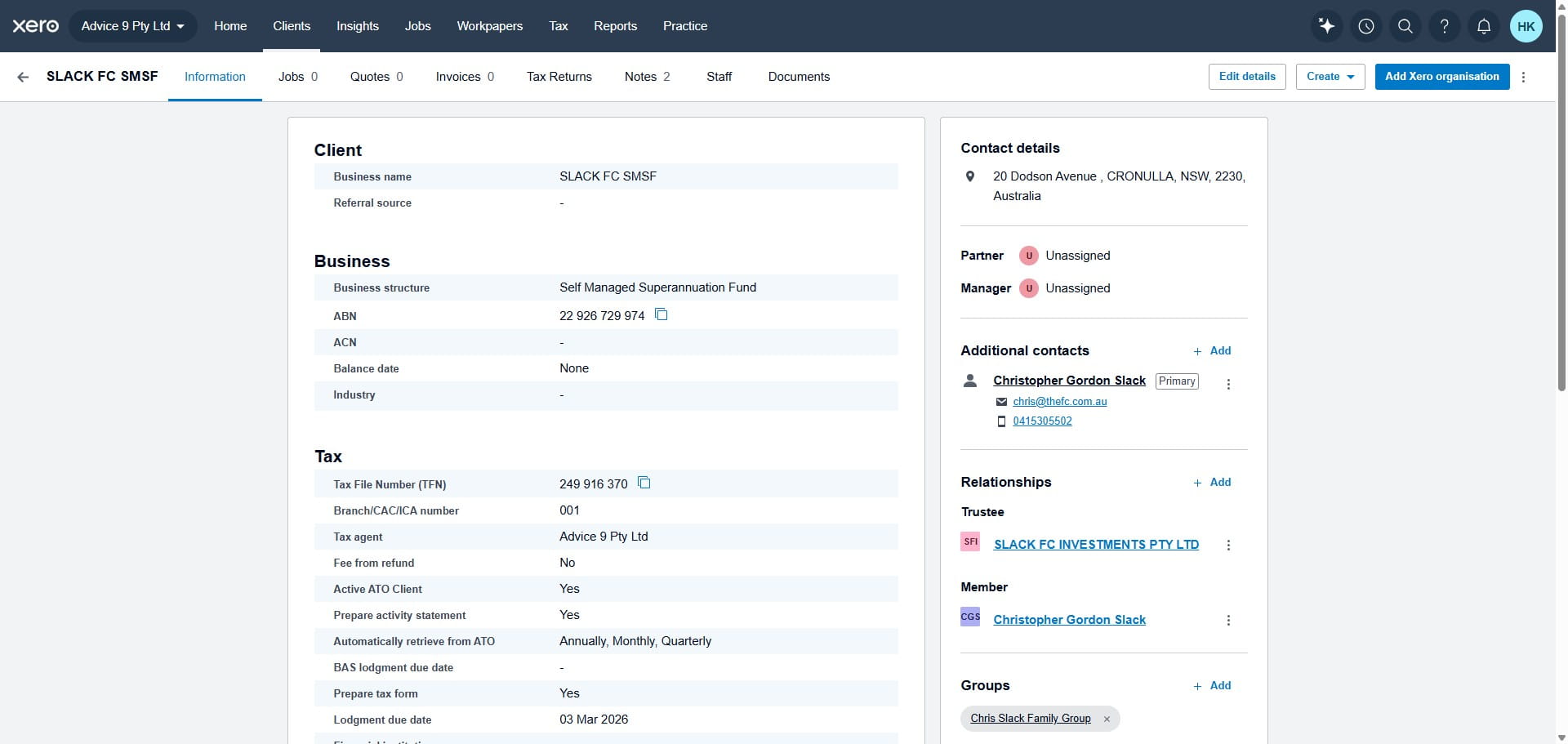Viewport: 1568px width, 744px height.
Task: Add client to a group
Action: [x=1212, y=686]
